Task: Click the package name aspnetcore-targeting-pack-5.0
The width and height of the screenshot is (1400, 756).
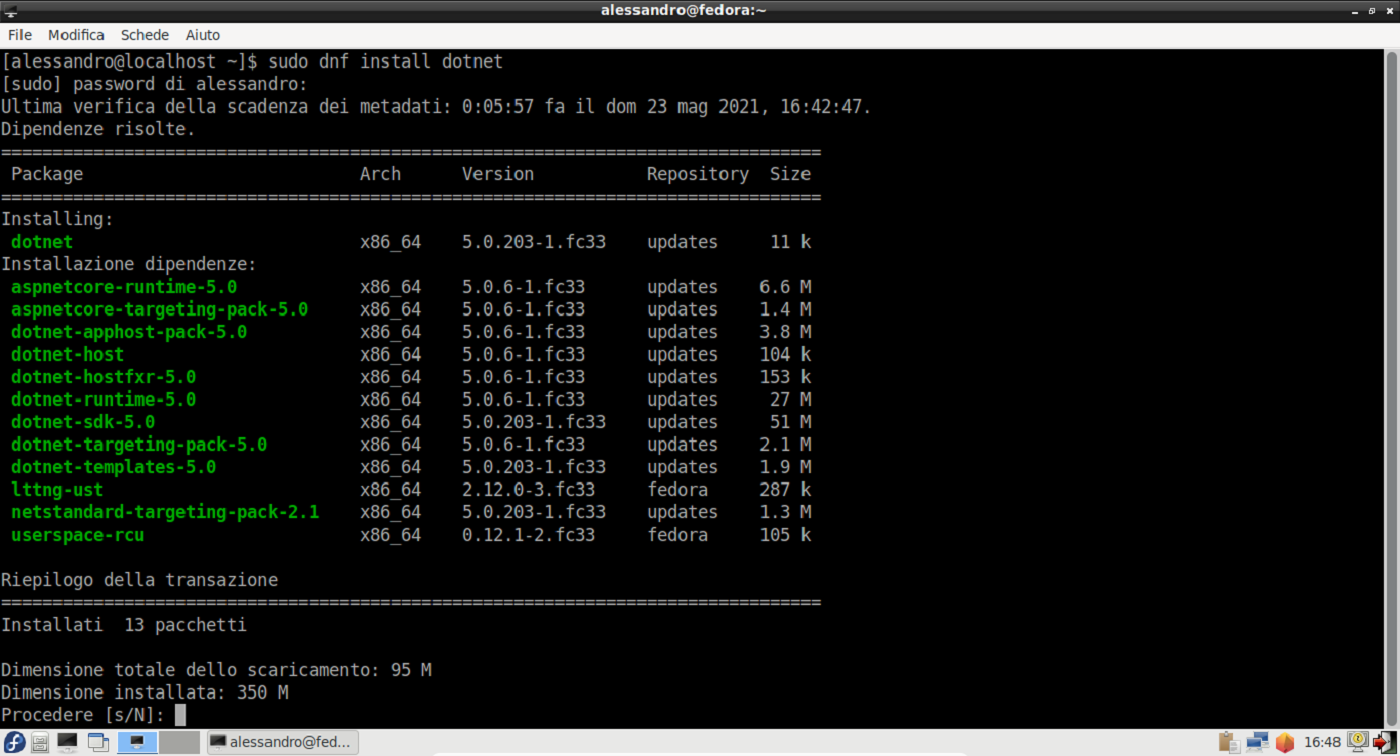Action: point(160,309)
